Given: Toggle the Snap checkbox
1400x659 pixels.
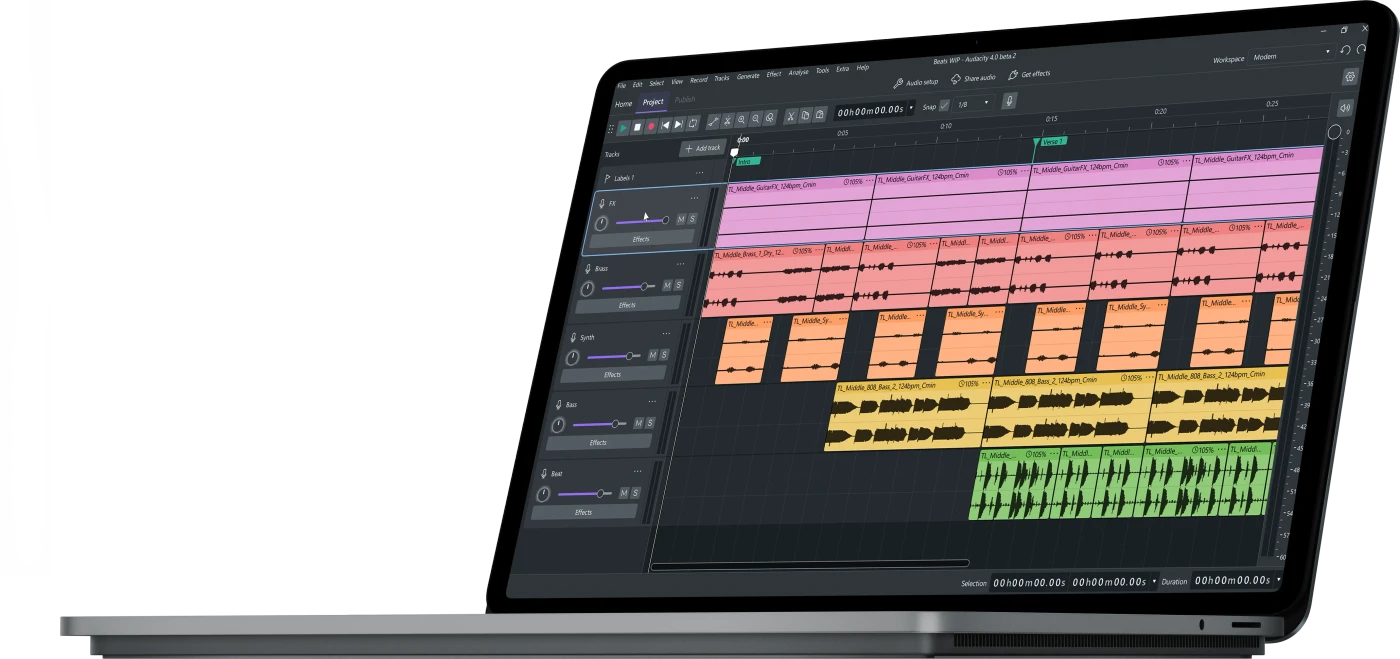Looking at the screenshot, I should [945, 106].
